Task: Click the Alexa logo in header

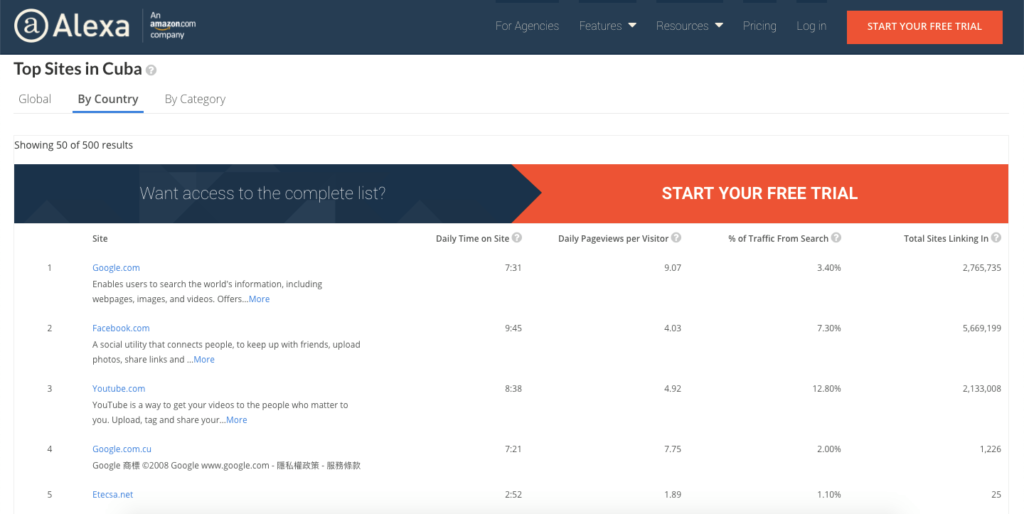Action: [72, 27]
